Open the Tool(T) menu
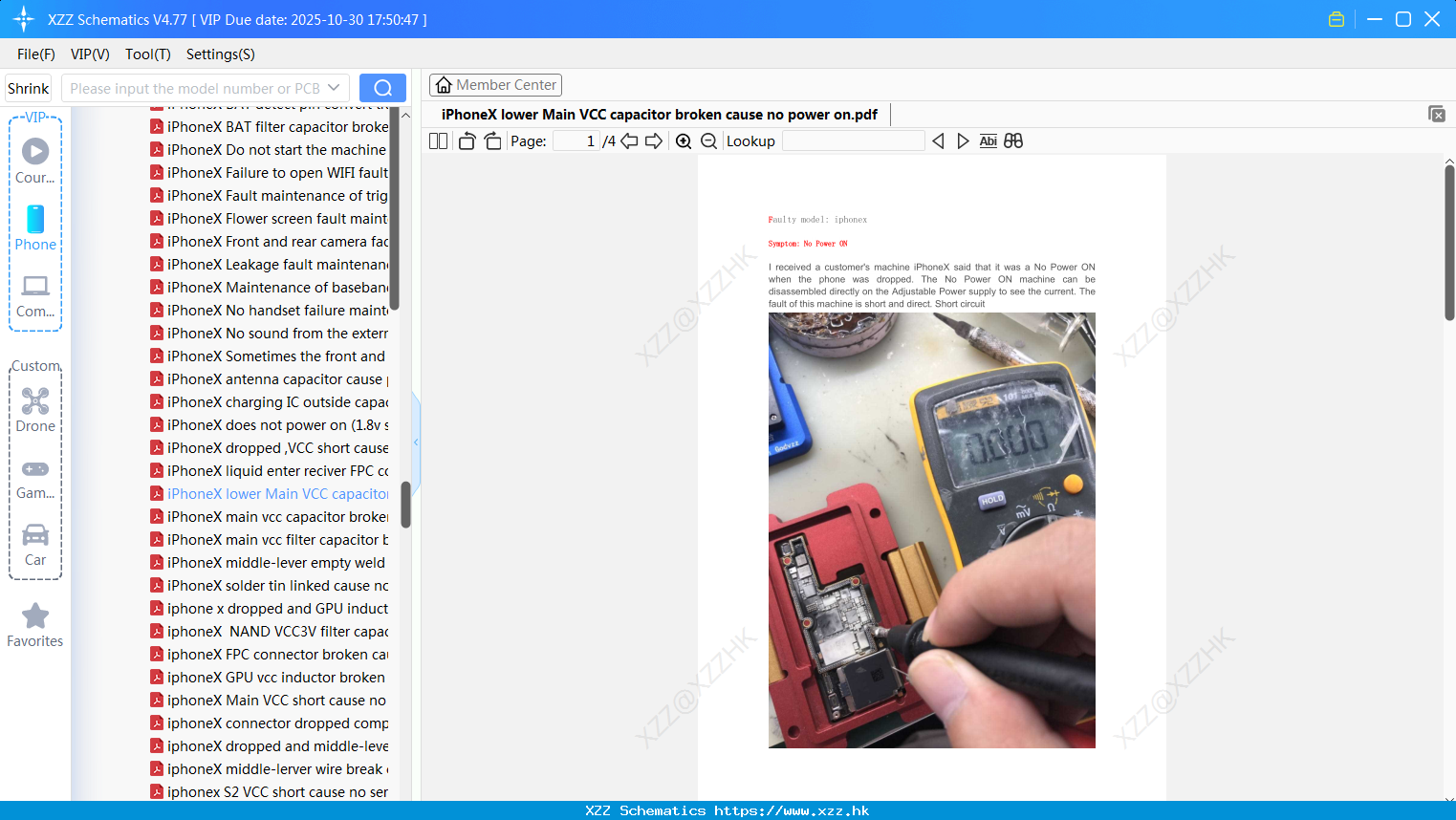Screen dimensions: 1456x820 [x=148, y=54]
